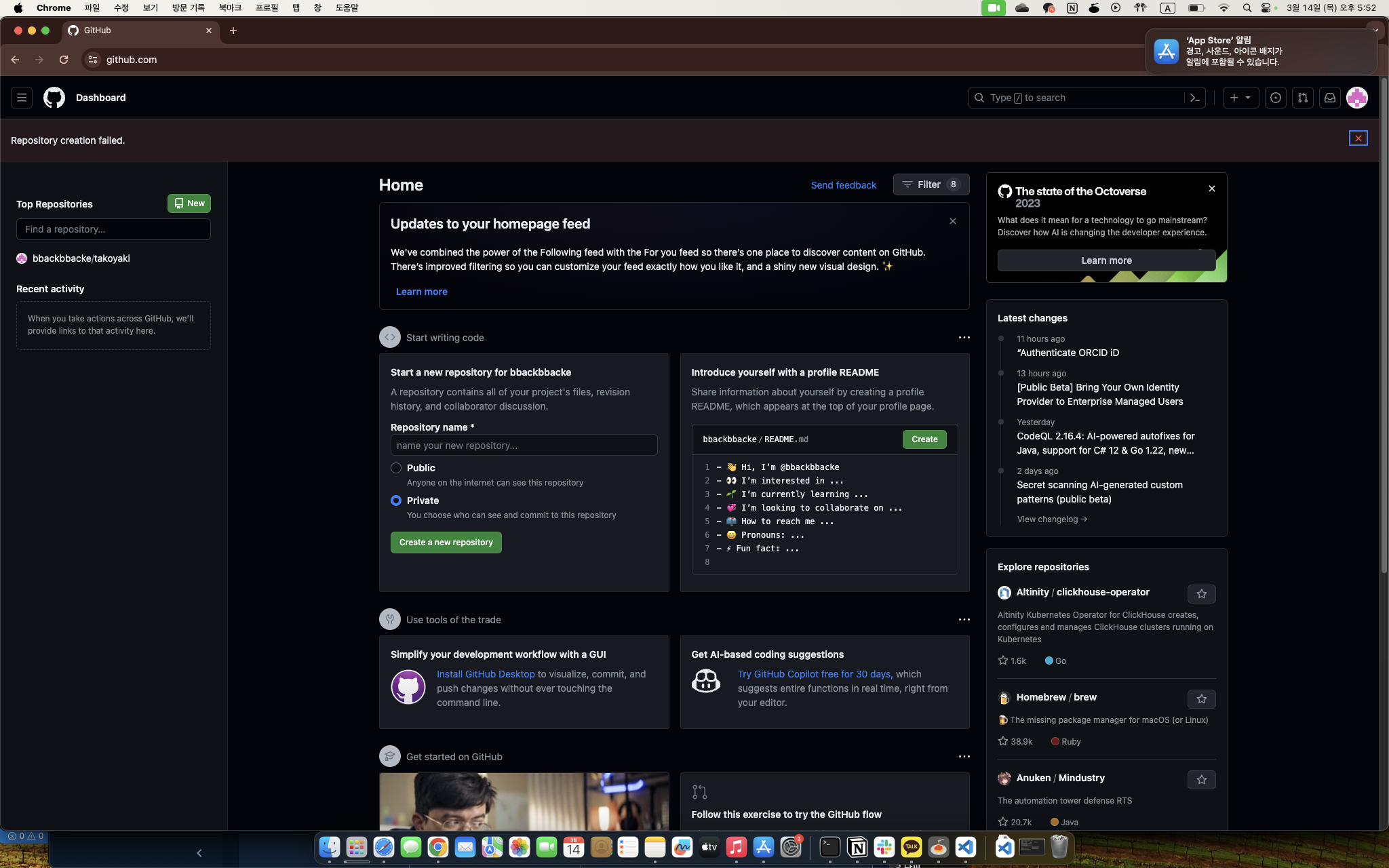Viewport: 1389px width, 868px height.
Task: Click the Type / to search bar
Action: [x=1076, y=98]
